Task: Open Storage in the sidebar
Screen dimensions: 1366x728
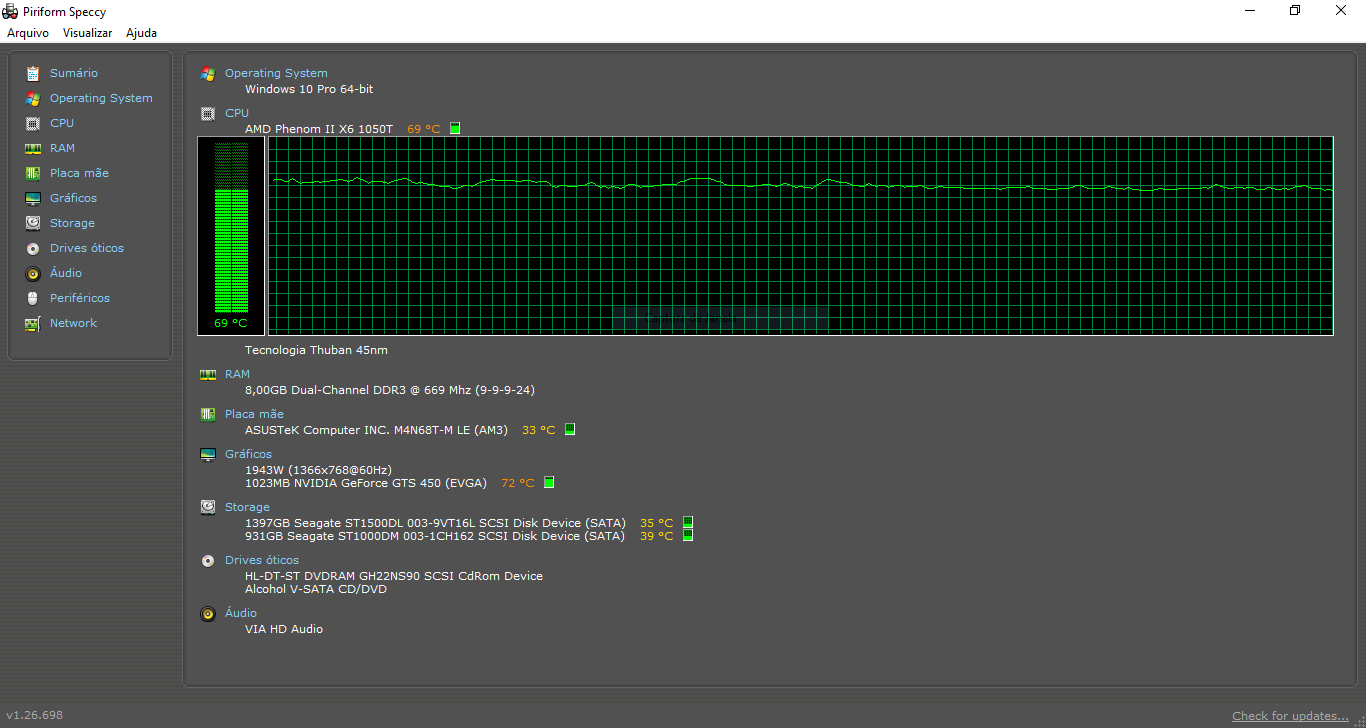Action: pyautogui.click(x=72, y=223)
